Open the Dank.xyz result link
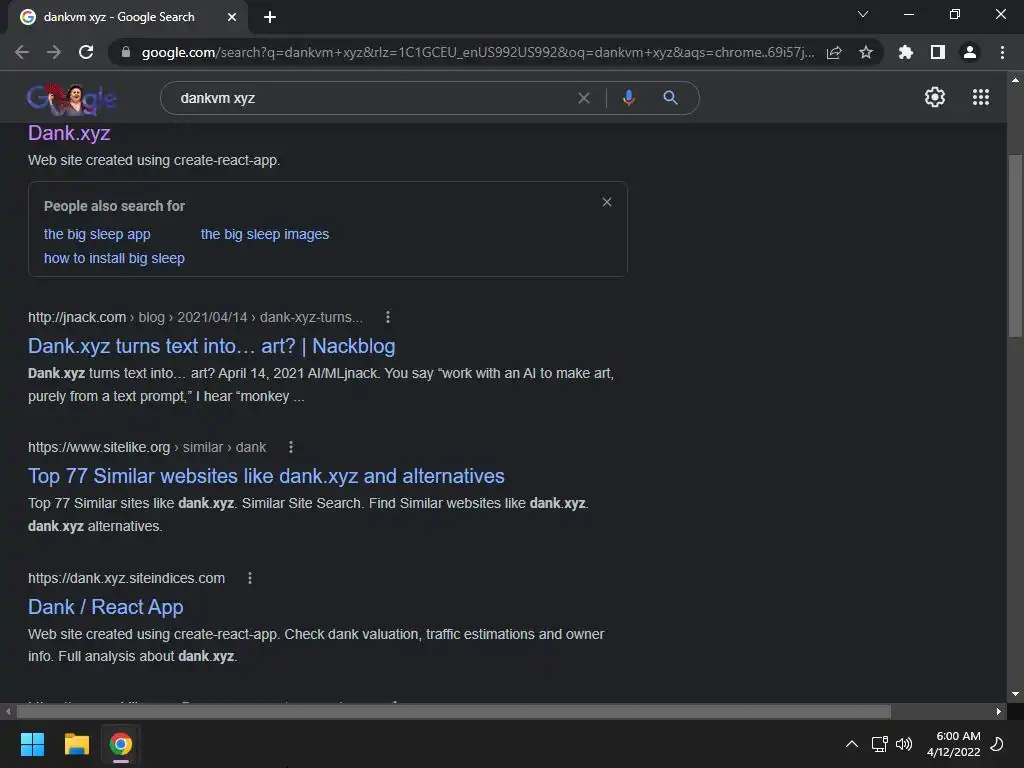This screenshot has height=768, width=1024. 69,133
